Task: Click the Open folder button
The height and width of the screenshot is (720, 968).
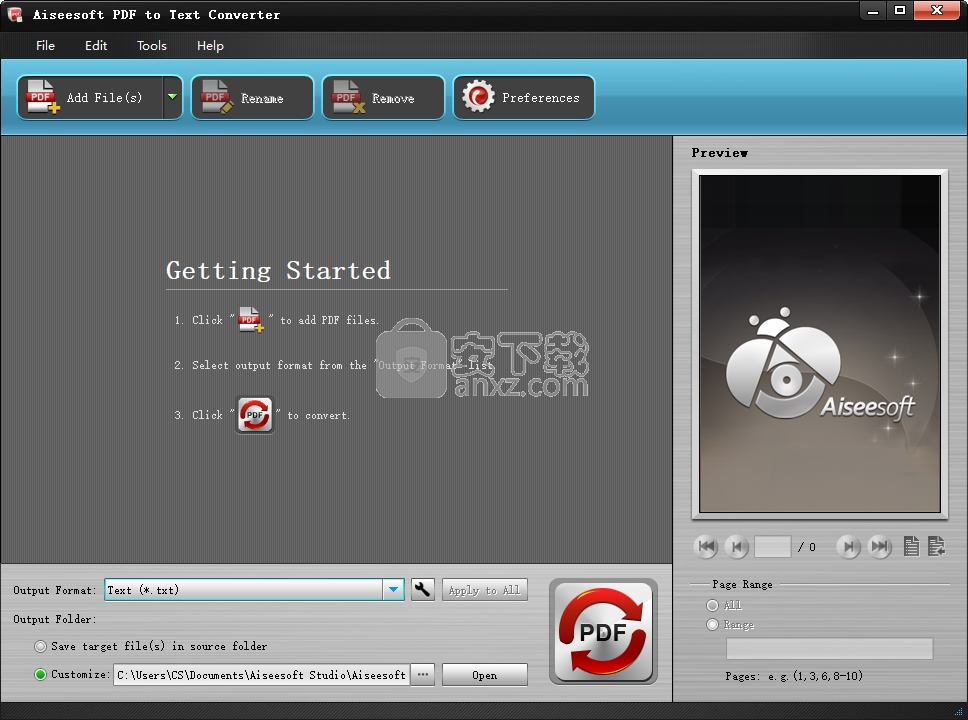Action: click(485, 675)
